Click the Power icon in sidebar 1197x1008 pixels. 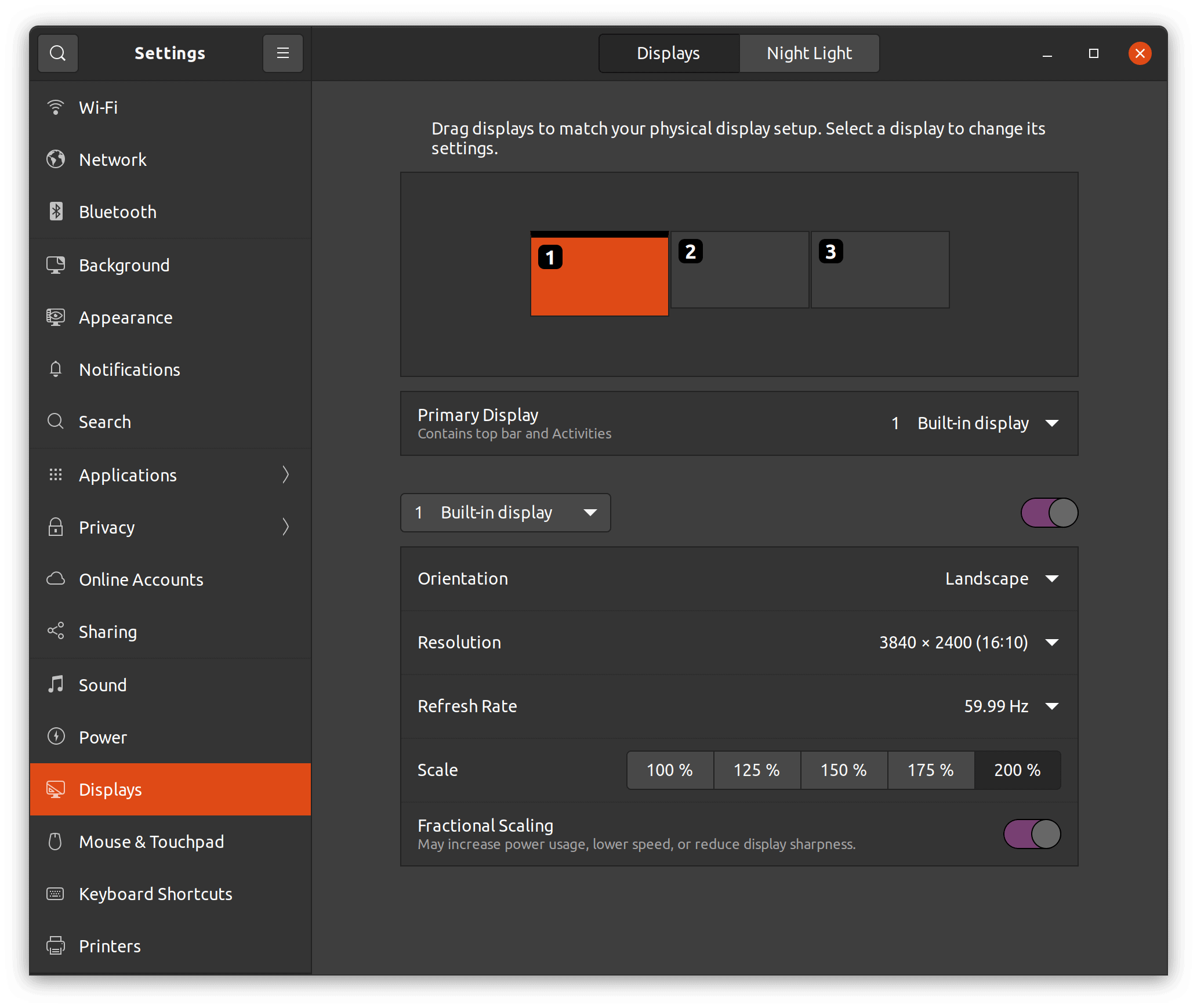tap(56, 737)
